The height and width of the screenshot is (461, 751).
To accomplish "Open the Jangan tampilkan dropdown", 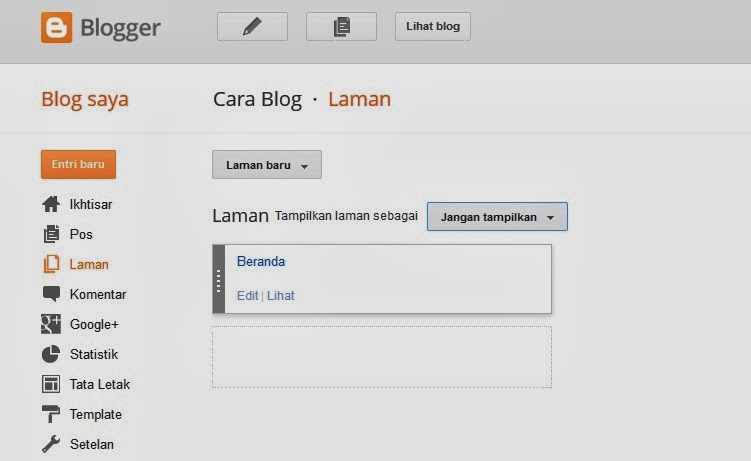I will click(497, 217).
